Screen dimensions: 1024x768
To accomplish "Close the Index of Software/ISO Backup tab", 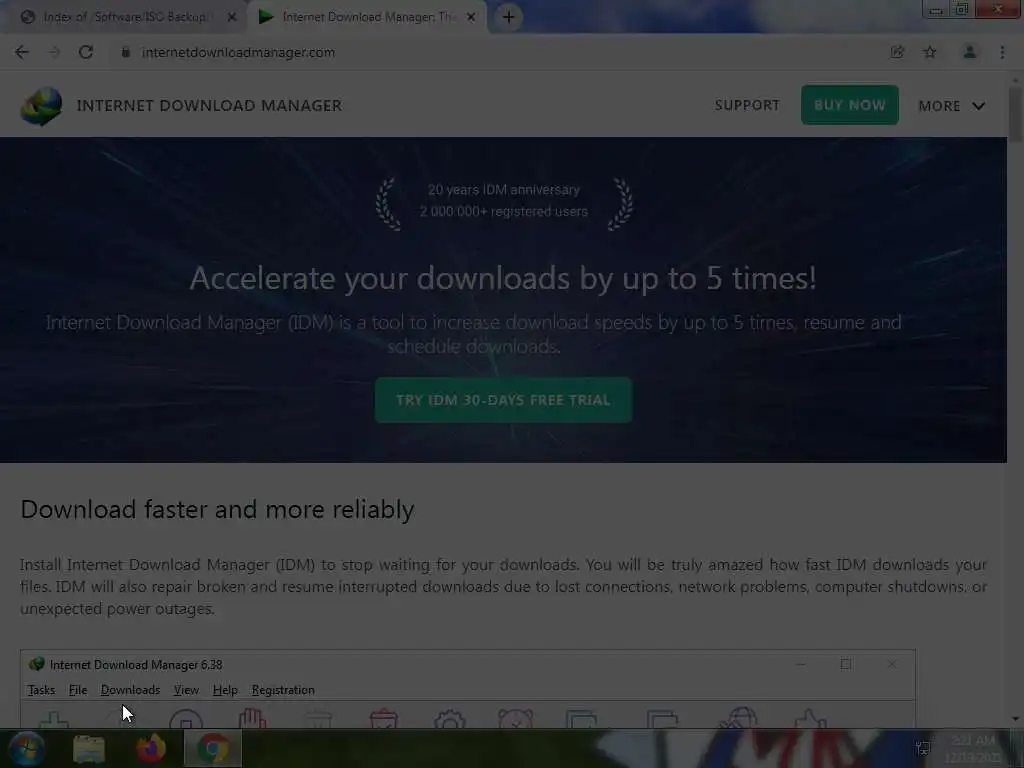I will [x=232, y=17].
